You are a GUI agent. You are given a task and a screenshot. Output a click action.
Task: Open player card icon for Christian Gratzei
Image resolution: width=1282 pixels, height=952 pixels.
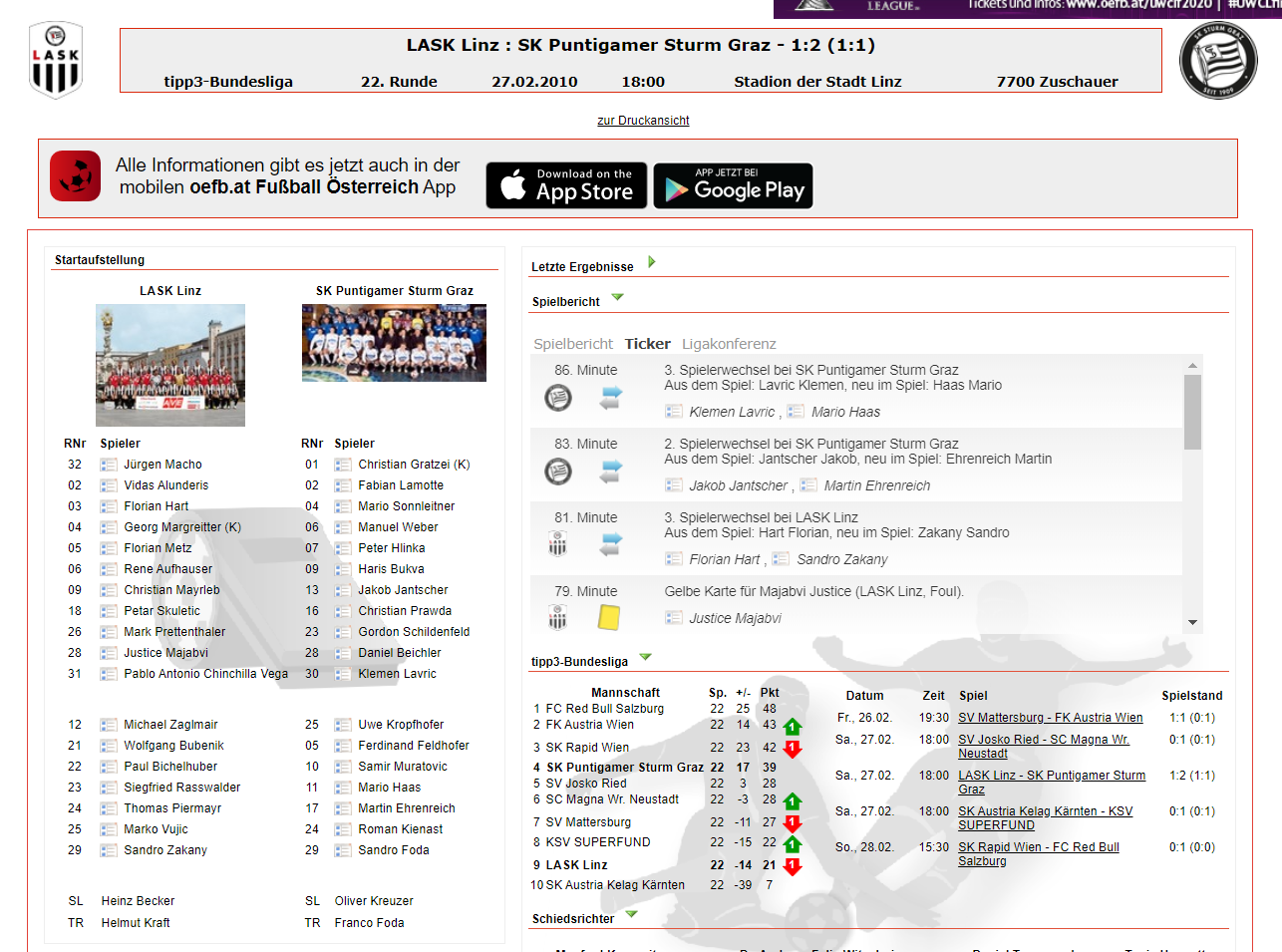pyautogui.click(x=343, y=465)
